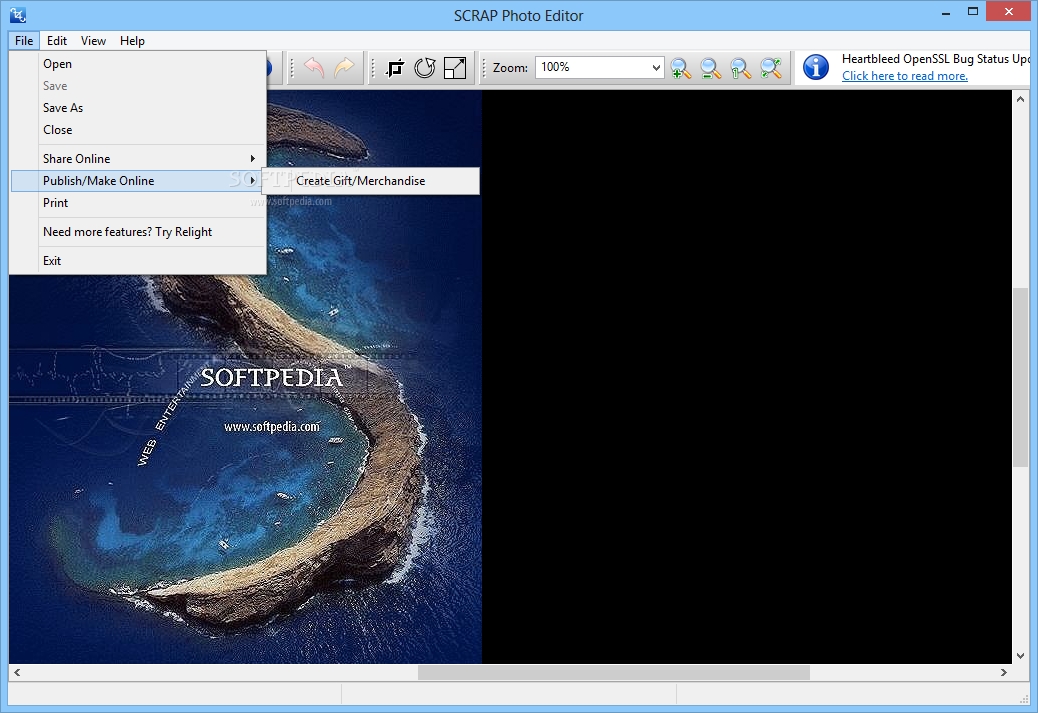Click the horizontal scrollbar right arrow
Image resolution: width=1038 pixels, height=713 pixels.
[1004, 673]
